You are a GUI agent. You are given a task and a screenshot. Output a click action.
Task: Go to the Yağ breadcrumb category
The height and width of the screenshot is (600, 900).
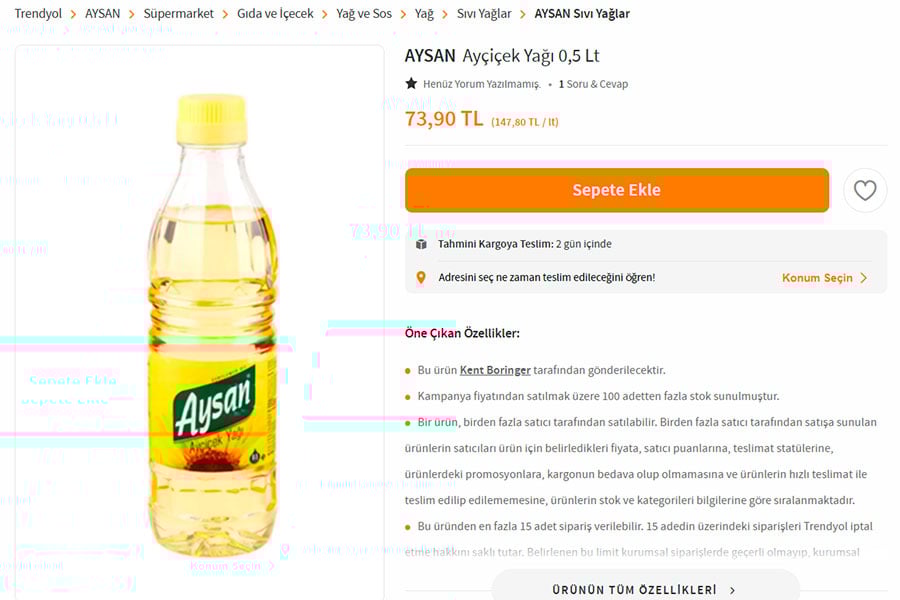coord(424,13)
